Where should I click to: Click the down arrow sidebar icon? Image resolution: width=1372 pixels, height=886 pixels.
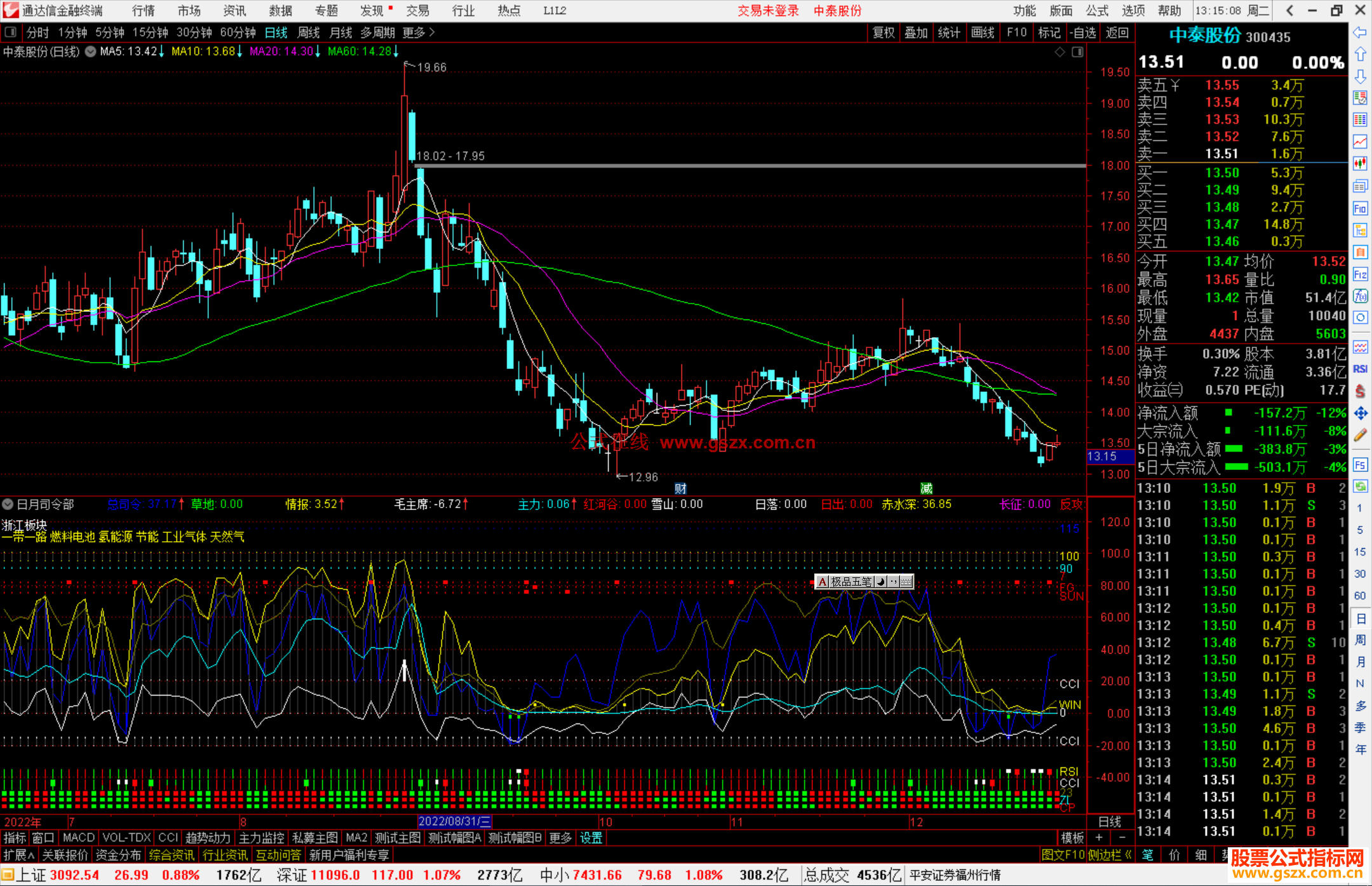pos(1360,76)
